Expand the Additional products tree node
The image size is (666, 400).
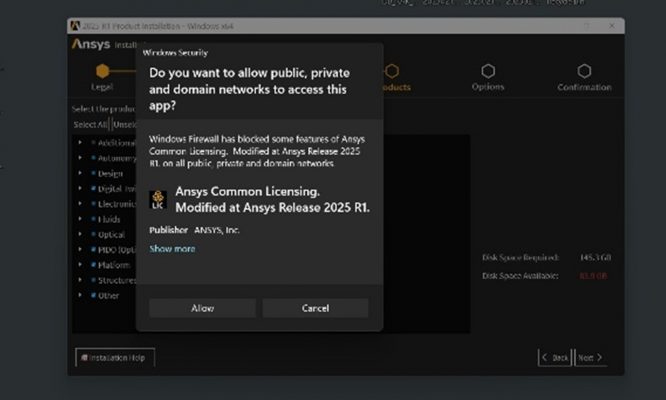point(80,142)
